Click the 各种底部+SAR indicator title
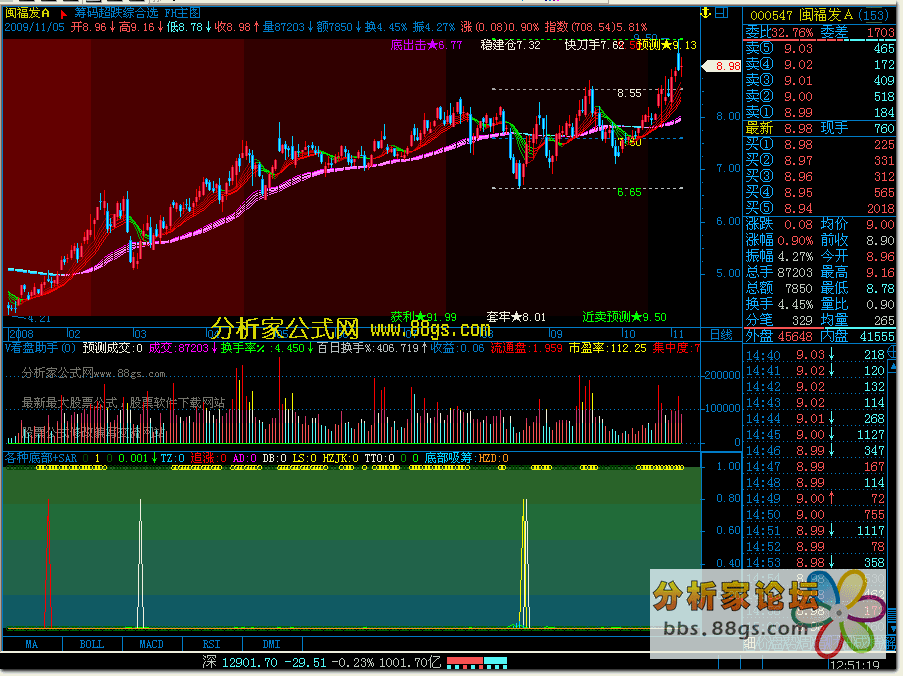Viewport: 903px width, 676px height. [x=40, y=458]
